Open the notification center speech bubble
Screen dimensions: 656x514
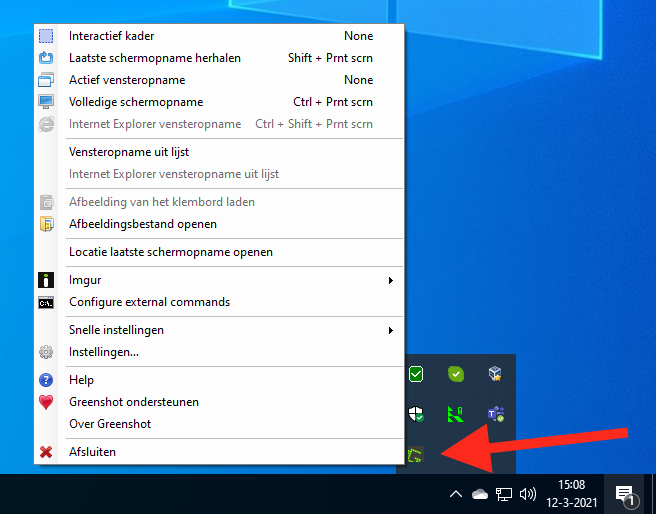625,494
